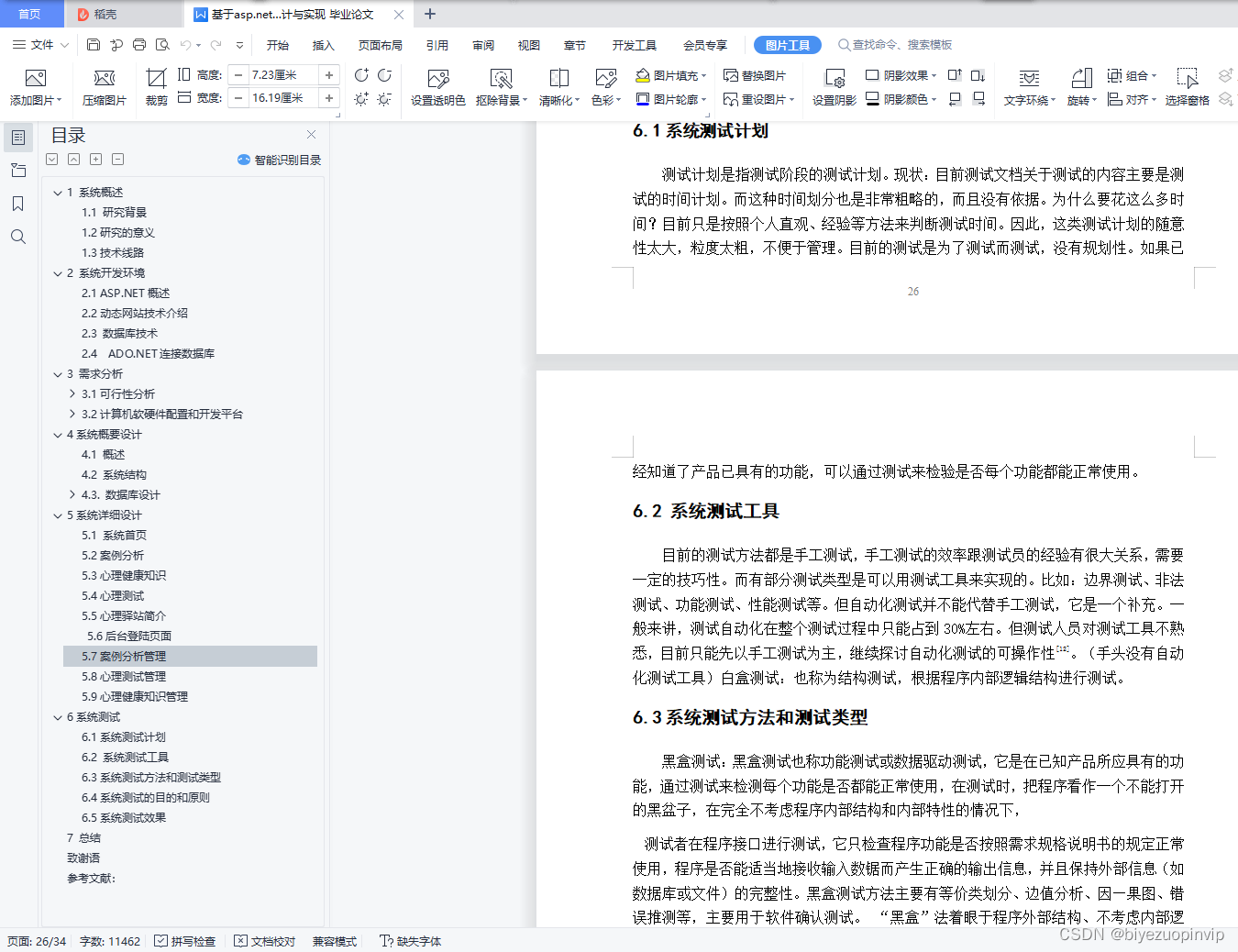Enable 拼写检查 spell check in status bar
This screenshot has height=952, width=1238.
pyautogui.click(x=184, y=941)
